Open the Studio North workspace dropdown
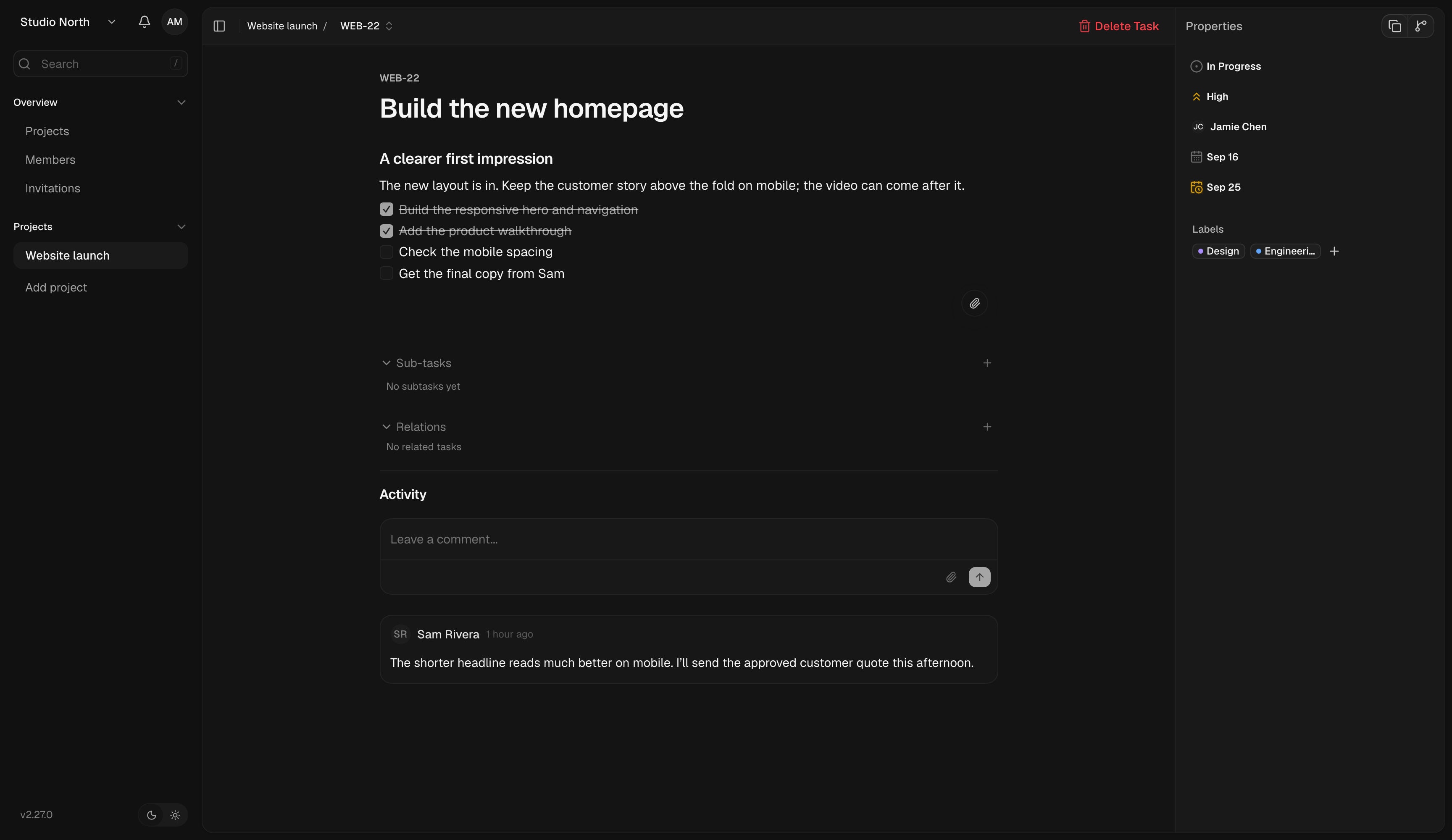1452x840 pixels. (68, 22)
